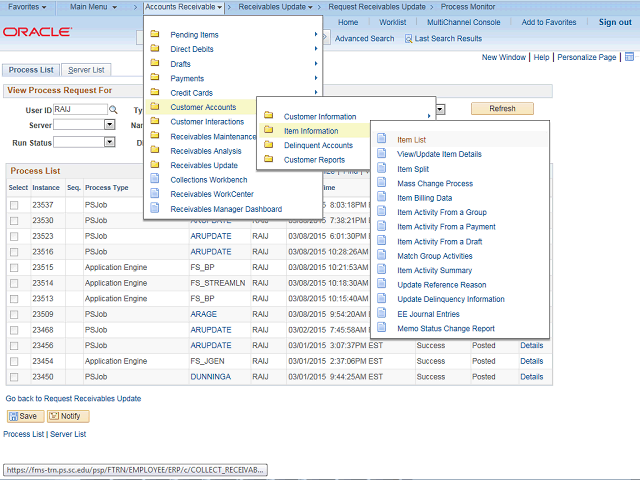Image resolution: width=640 pixels, height=480 pixels.
Task: Open the Accounts Receivable breadcrumb menu
Action: [x=183, y=7]
